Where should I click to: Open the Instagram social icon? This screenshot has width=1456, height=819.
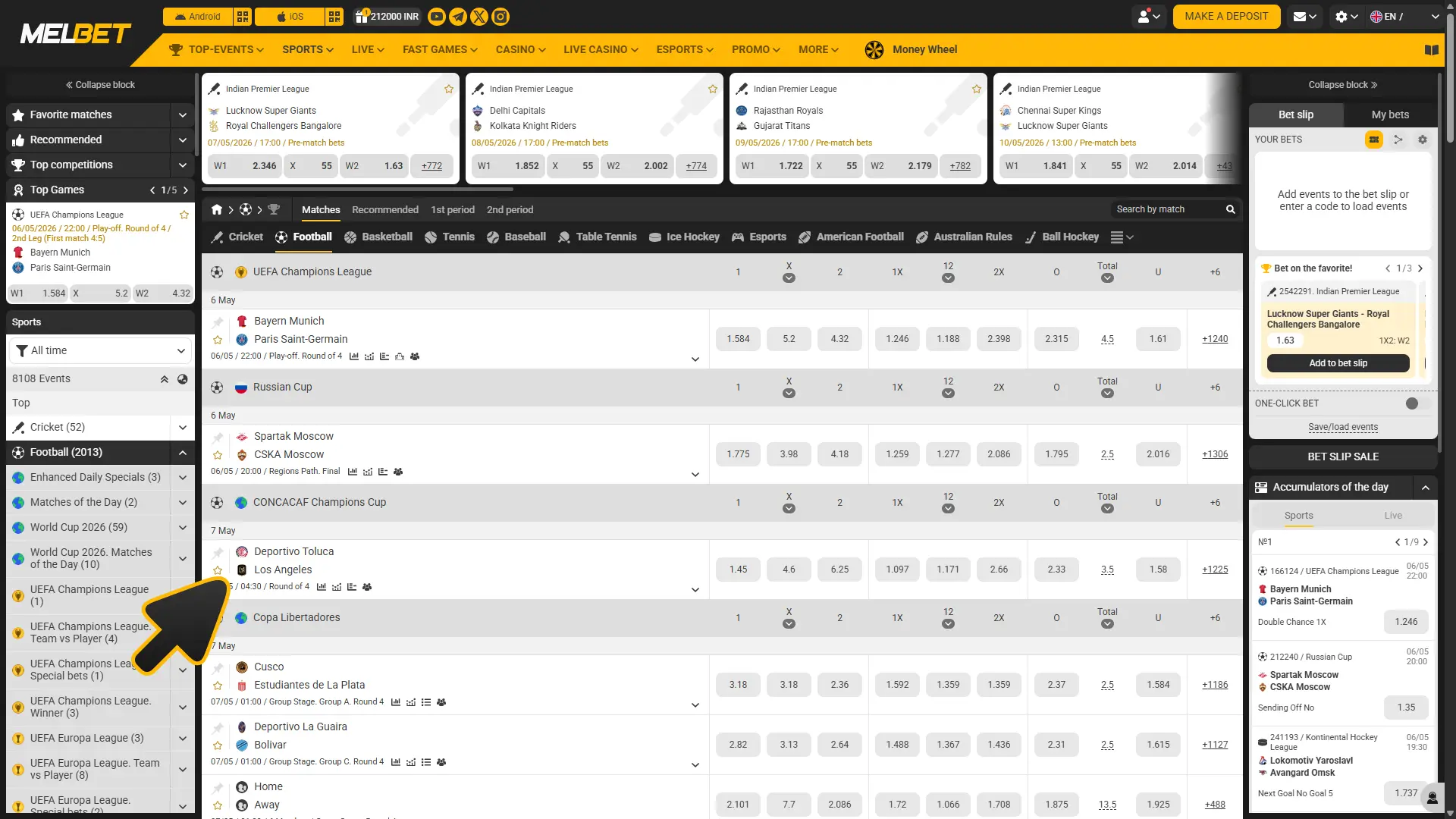pyautogui.click(x=500, y=17)
